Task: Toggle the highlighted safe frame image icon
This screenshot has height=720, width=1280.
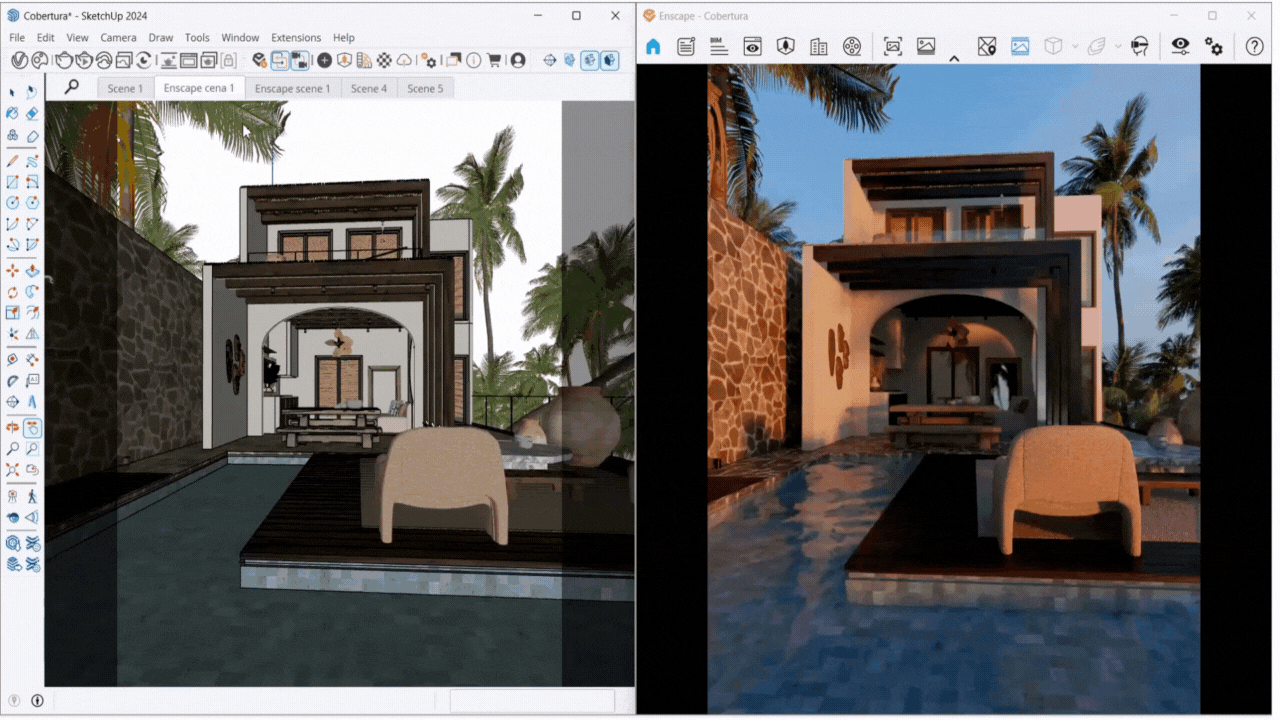Action: [x=1020, y=46]
